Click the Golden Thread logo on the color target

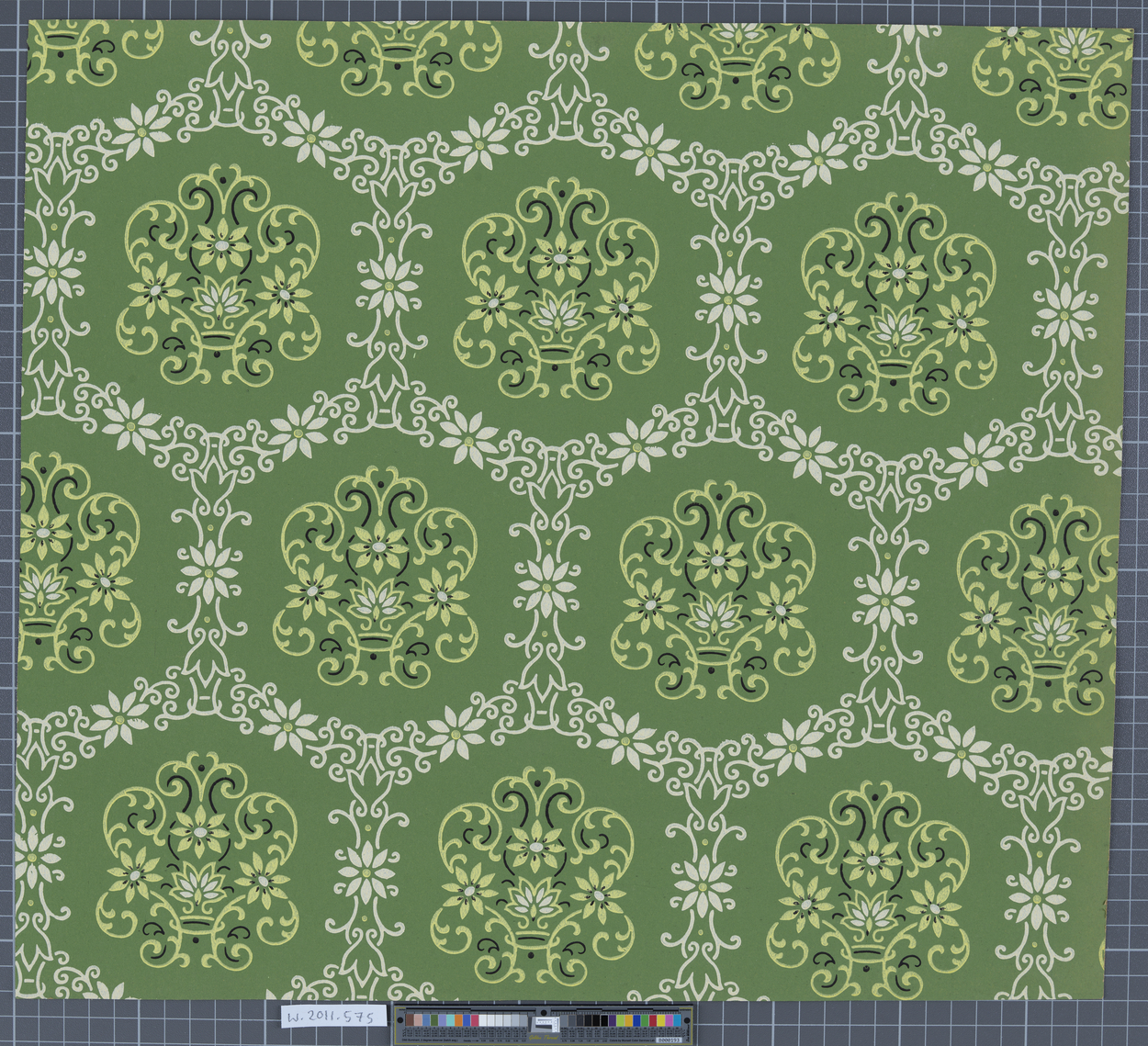pyautogui.click(x=544, y=1038)
